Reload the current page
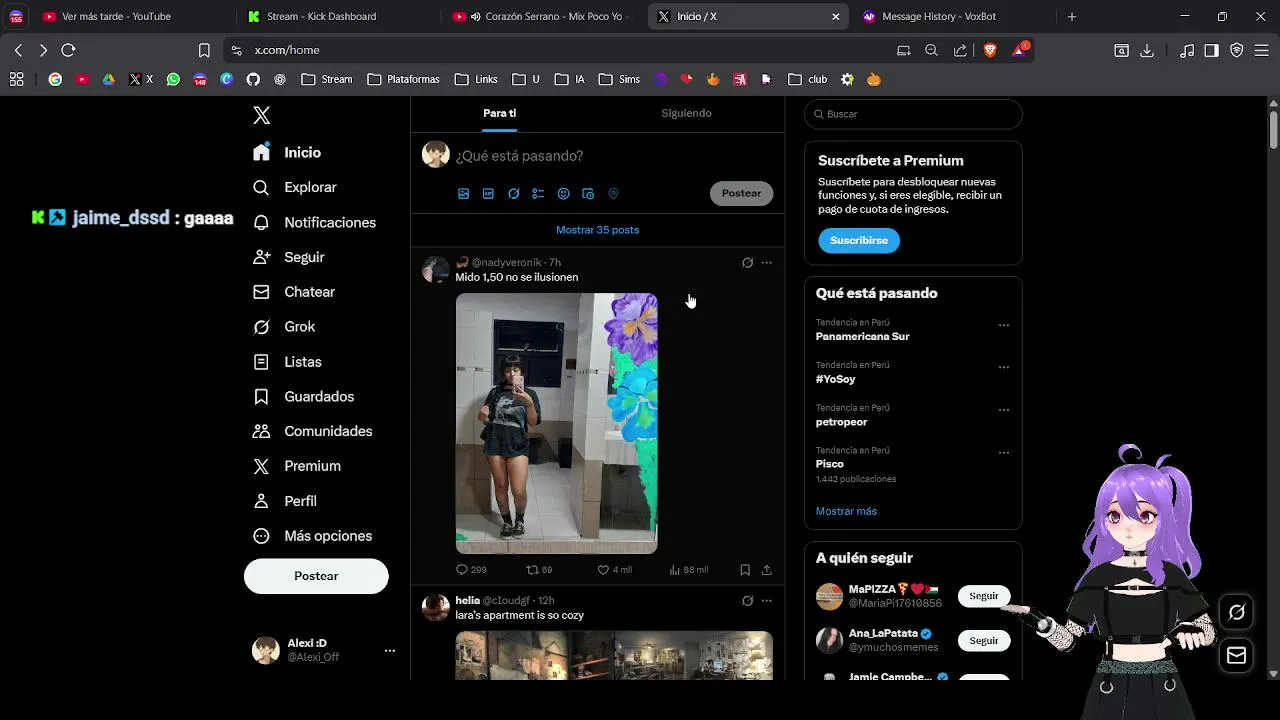The height and width of the screenshot is (720, 1280). [68, 50]
